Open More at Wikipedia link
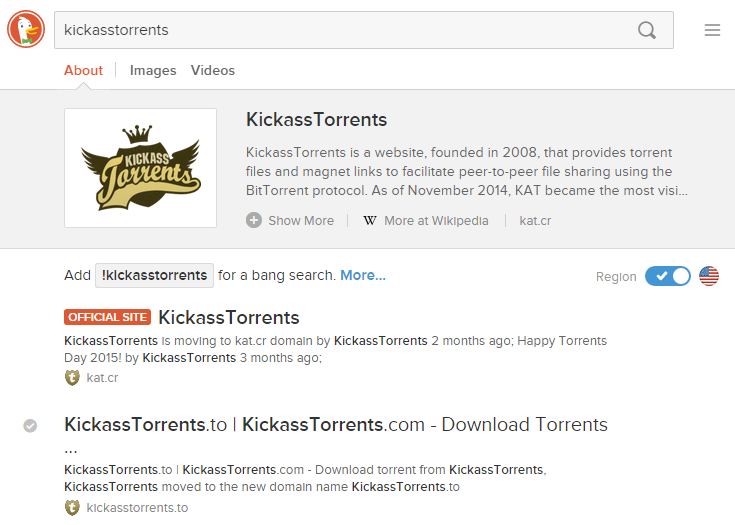Screen dimensions: 735x525 click(436, 221)
